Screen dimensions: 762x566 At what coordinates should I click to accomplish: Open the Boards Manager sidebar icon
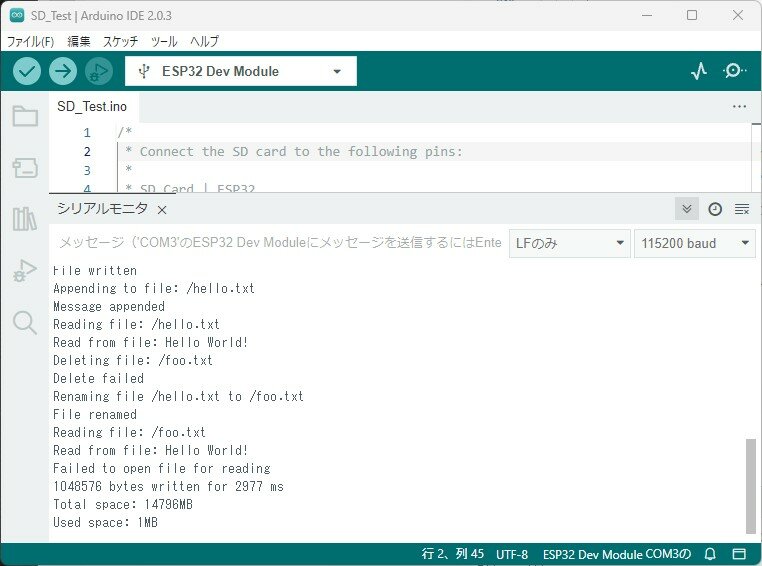[x=25, y=167]
